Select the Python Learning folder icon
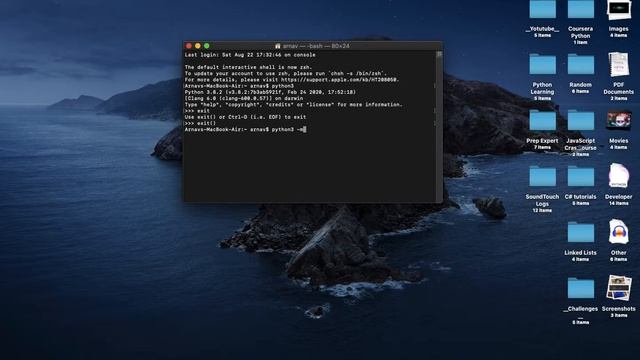 (542, 64)
